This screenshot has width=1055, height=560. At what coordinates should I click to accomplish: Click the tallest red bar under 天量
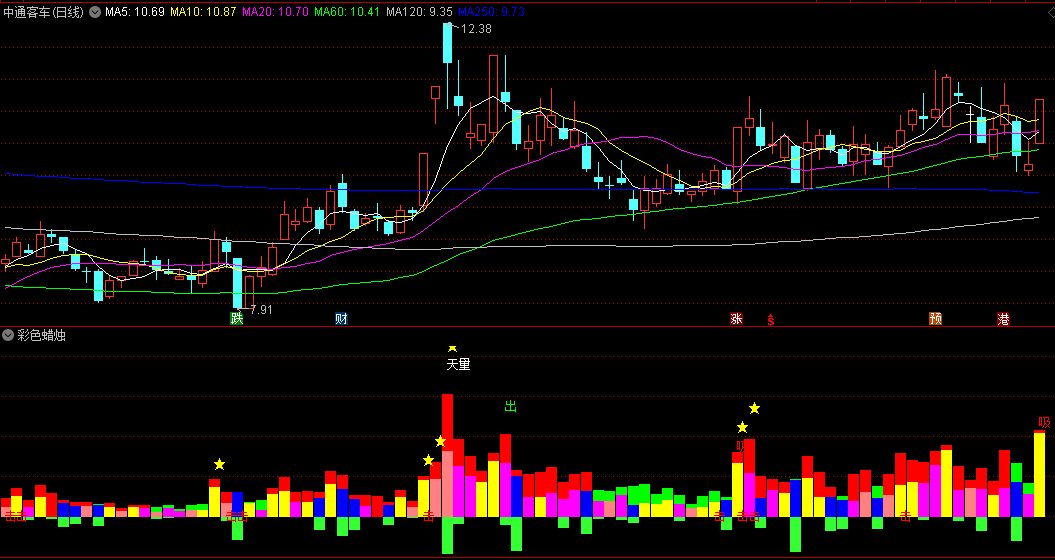tap(447, 422)
